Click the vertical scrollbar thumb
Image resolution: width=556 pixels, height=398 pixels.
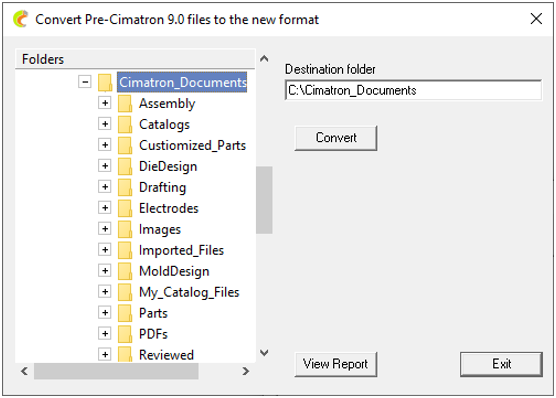pos(264,200)
